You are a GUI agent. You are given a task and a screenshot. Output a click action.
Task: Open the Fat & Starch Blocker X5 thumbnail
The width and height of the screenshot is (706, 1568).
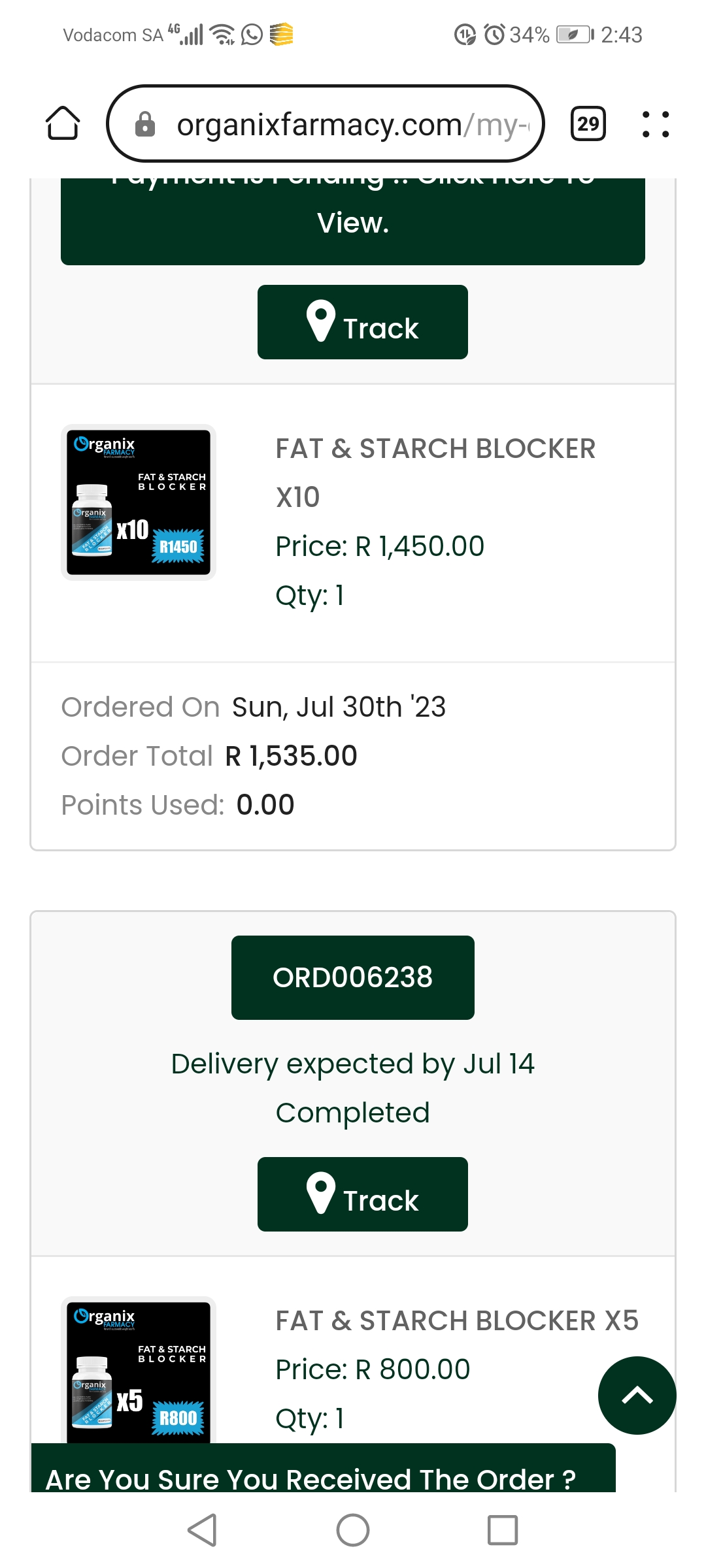[139, 1370]
